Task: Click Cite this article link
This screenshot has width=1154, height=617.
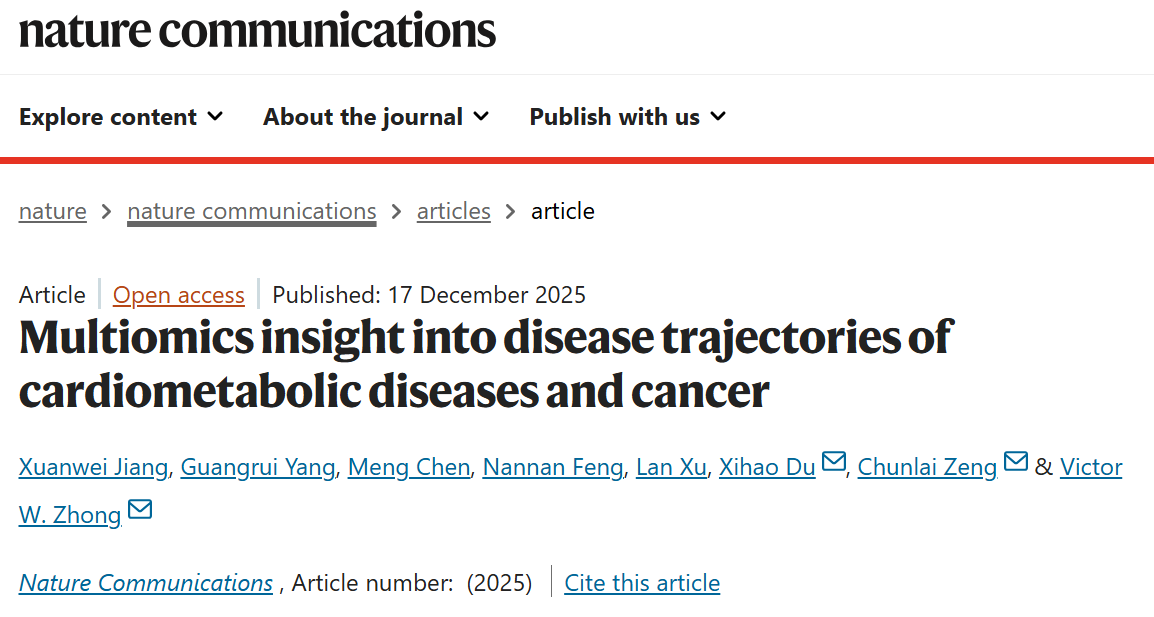Action: click(x=642, y=583)
